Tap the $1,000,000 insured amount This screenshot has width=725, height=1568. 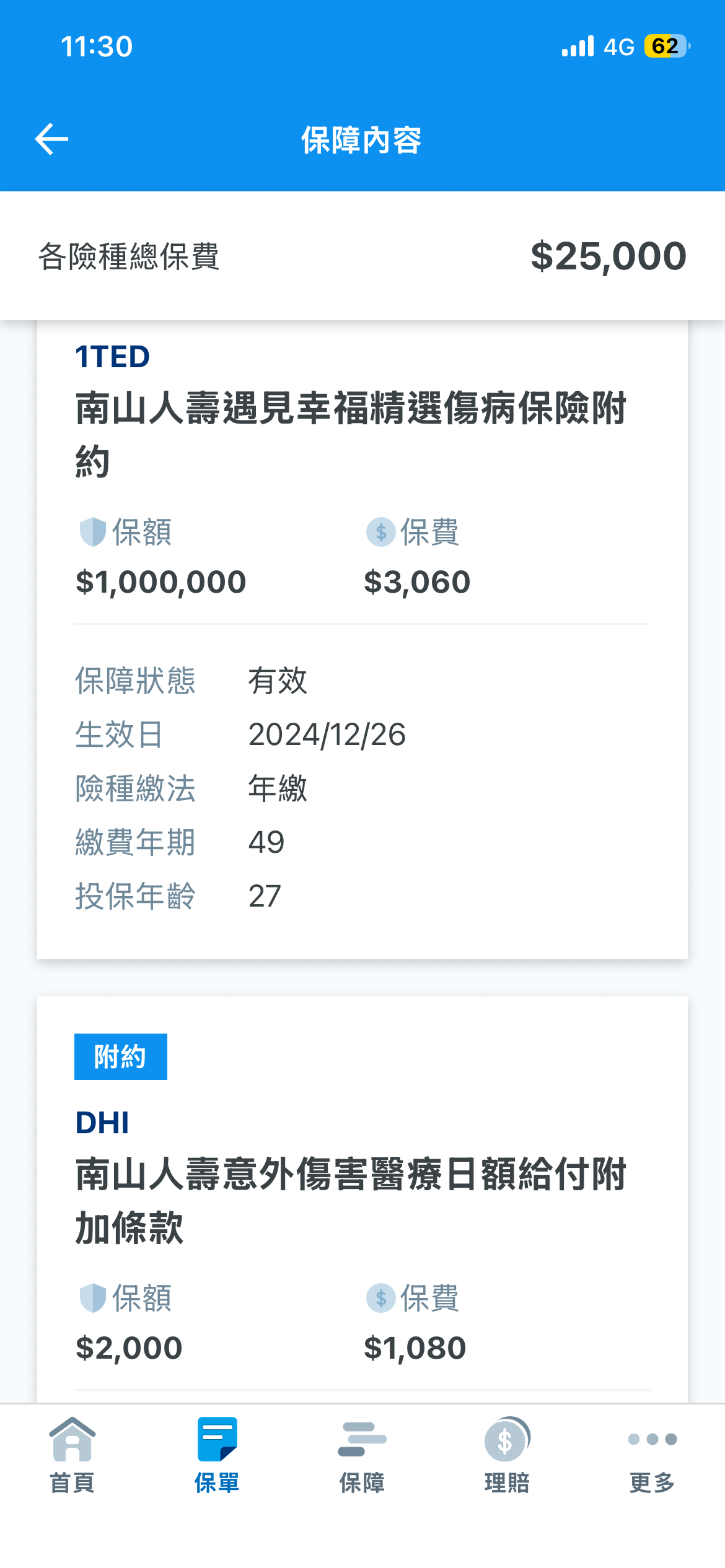click(x=160, y=582)
